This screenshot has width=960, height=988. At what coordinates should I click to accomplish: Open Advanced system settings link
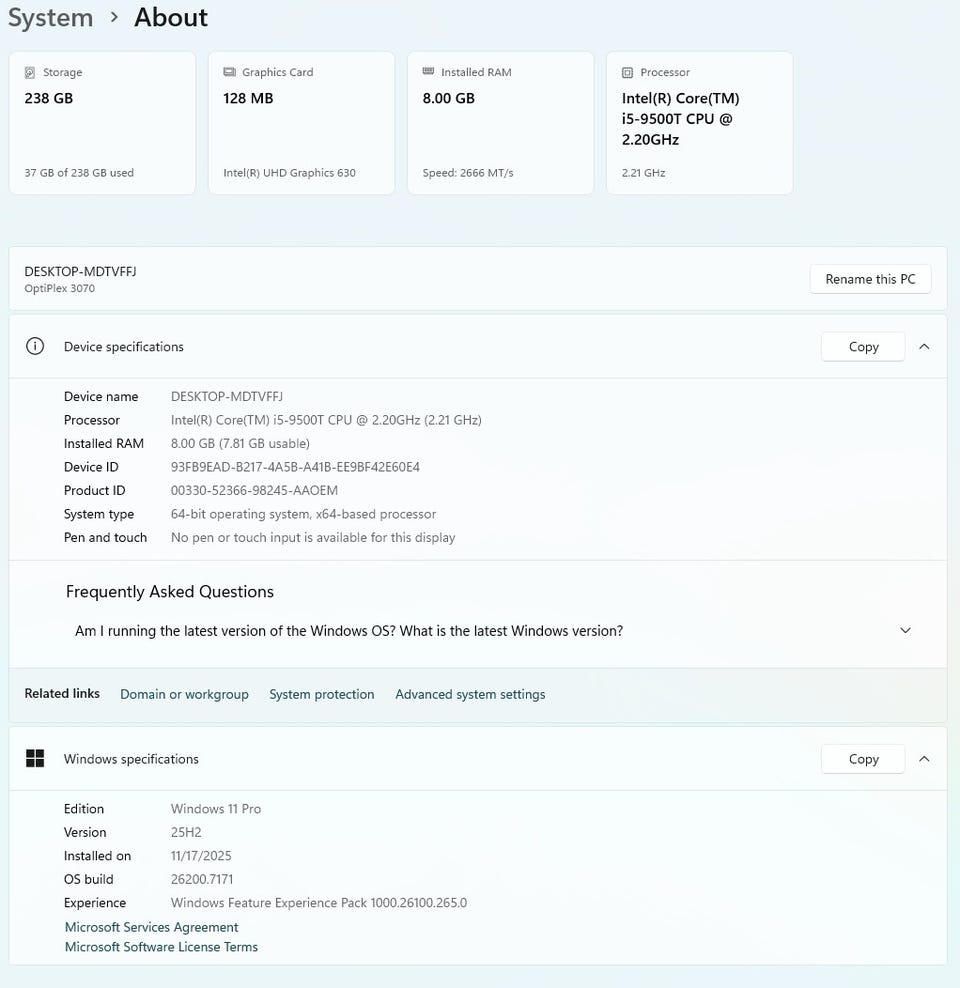470,694
